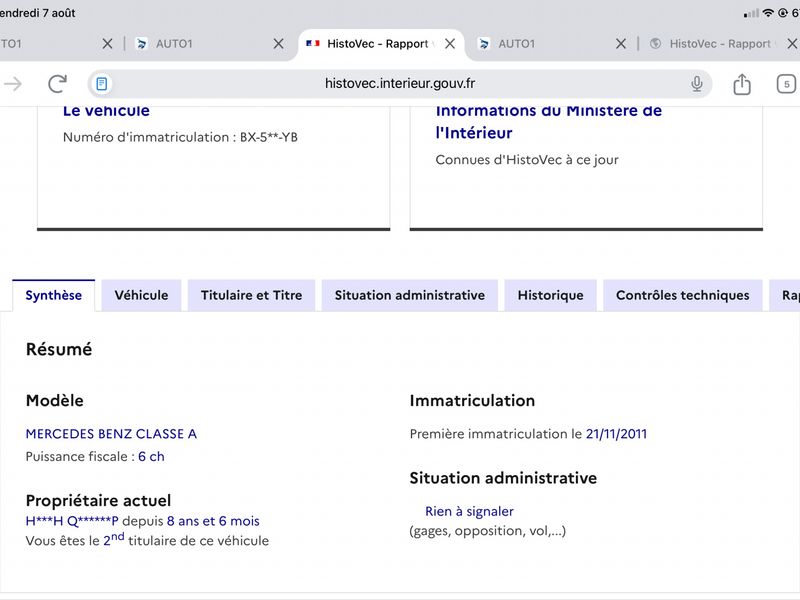
Task: Click the 8 ans et 6 mois duration
Action: 213,521
